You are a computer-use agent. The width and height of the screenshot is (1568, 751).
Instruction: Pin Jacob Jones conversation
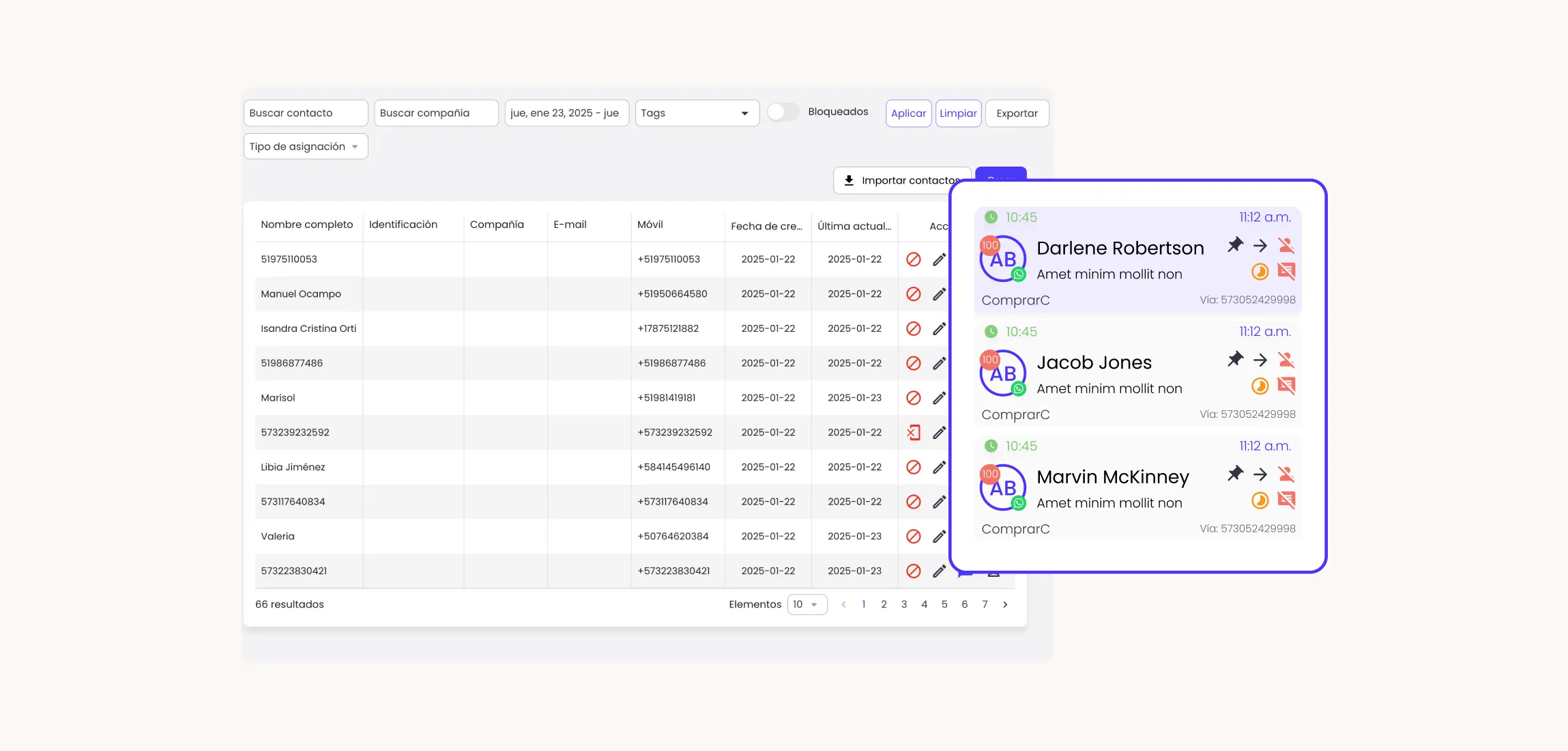(1235, 360)
